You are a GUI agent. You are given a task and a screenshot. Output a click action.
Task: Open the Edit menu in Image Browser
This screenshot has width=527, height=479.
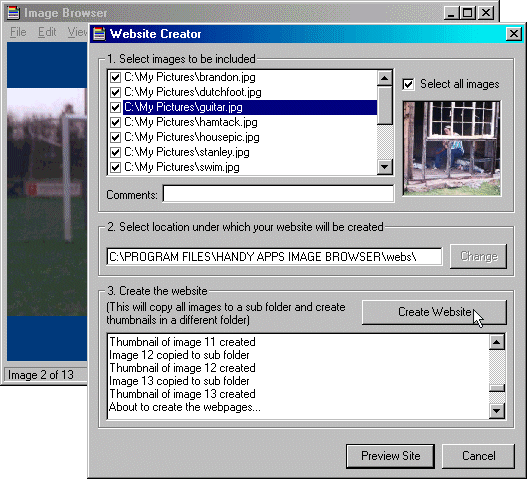point(47,32)
